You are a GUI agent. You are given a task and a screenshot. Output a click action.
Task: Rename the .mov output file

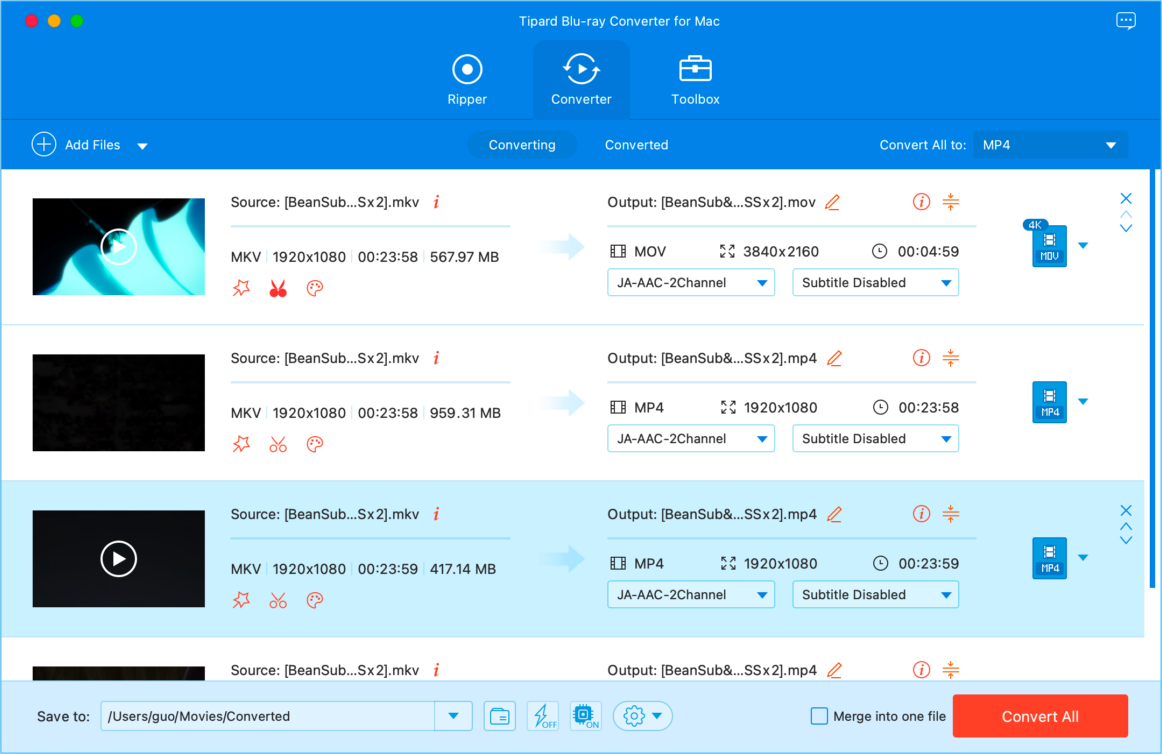pos(833,202)
